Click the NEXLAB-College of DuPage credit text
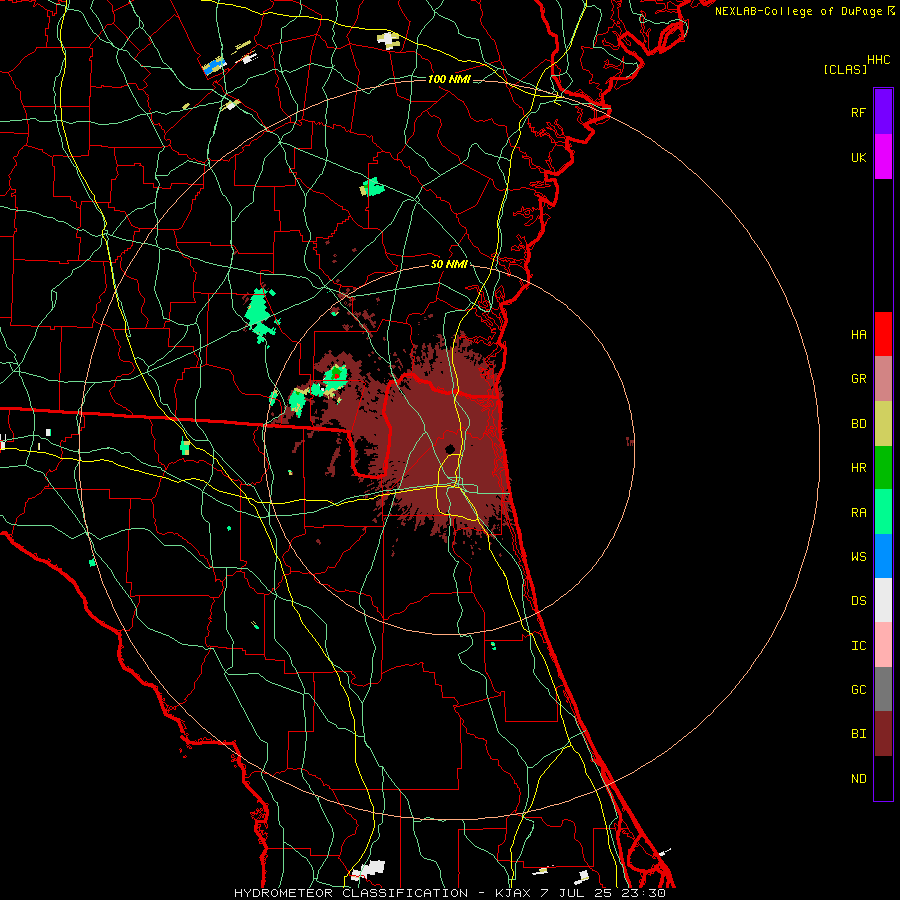 pos(798,11)
